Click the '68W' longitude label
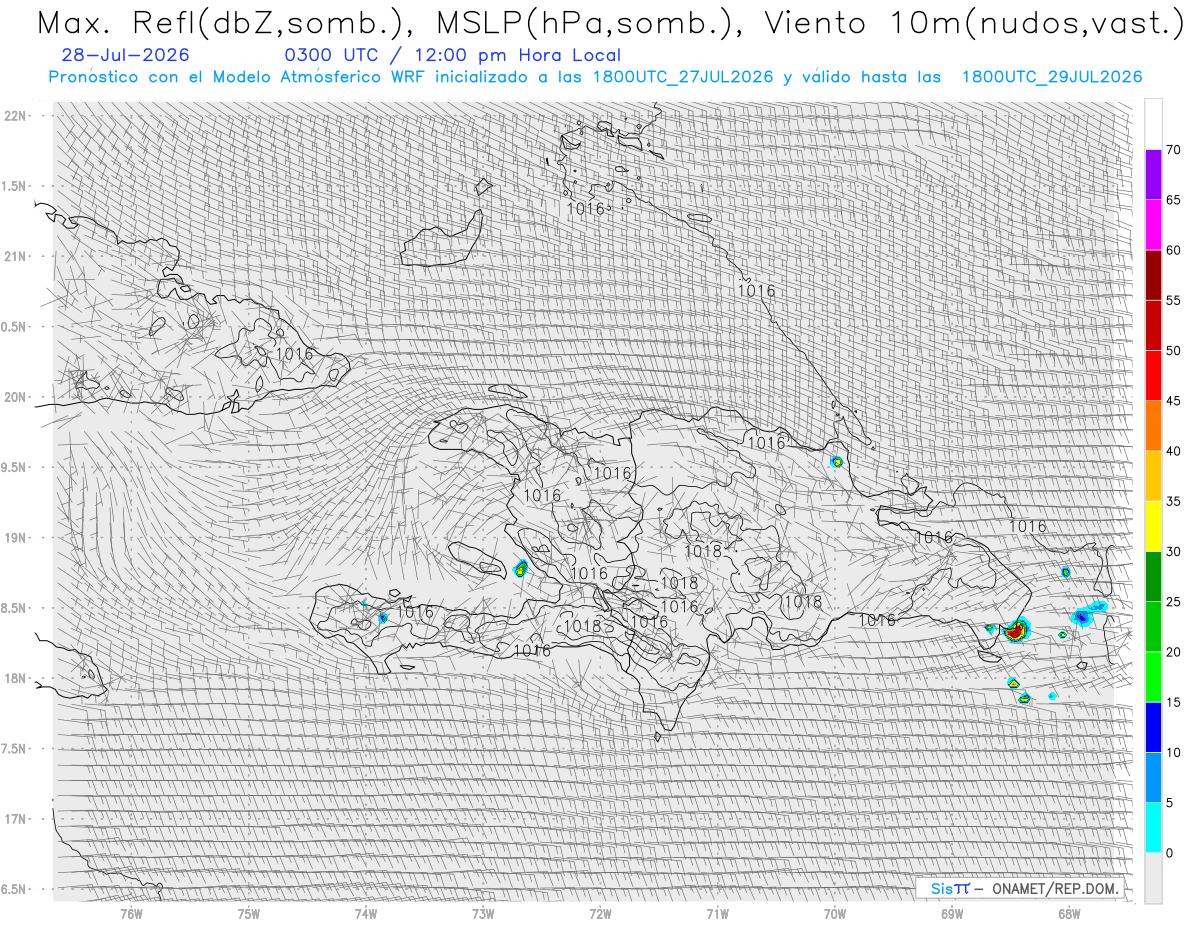 [1069, 914]
